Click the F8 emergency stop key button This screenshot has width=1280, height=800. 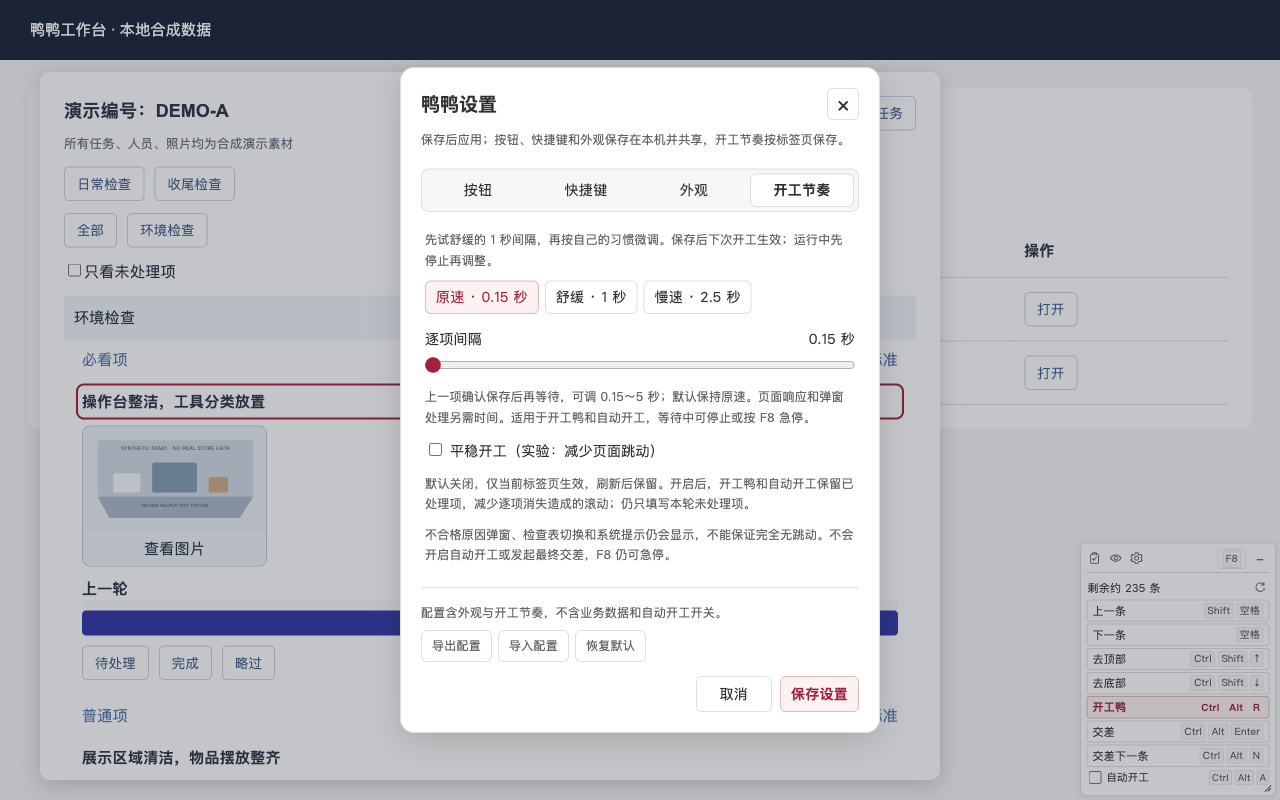(1231, 559)
